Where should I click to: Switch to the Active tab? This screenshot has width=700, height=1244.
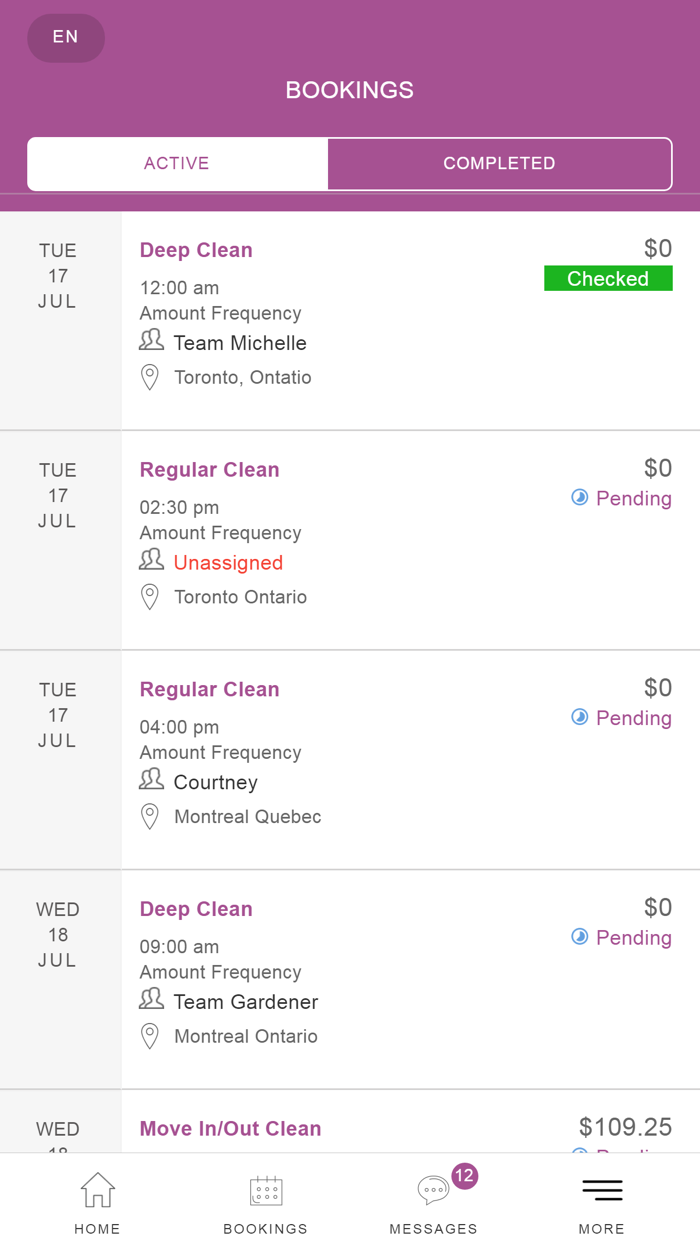click(177, 164)
